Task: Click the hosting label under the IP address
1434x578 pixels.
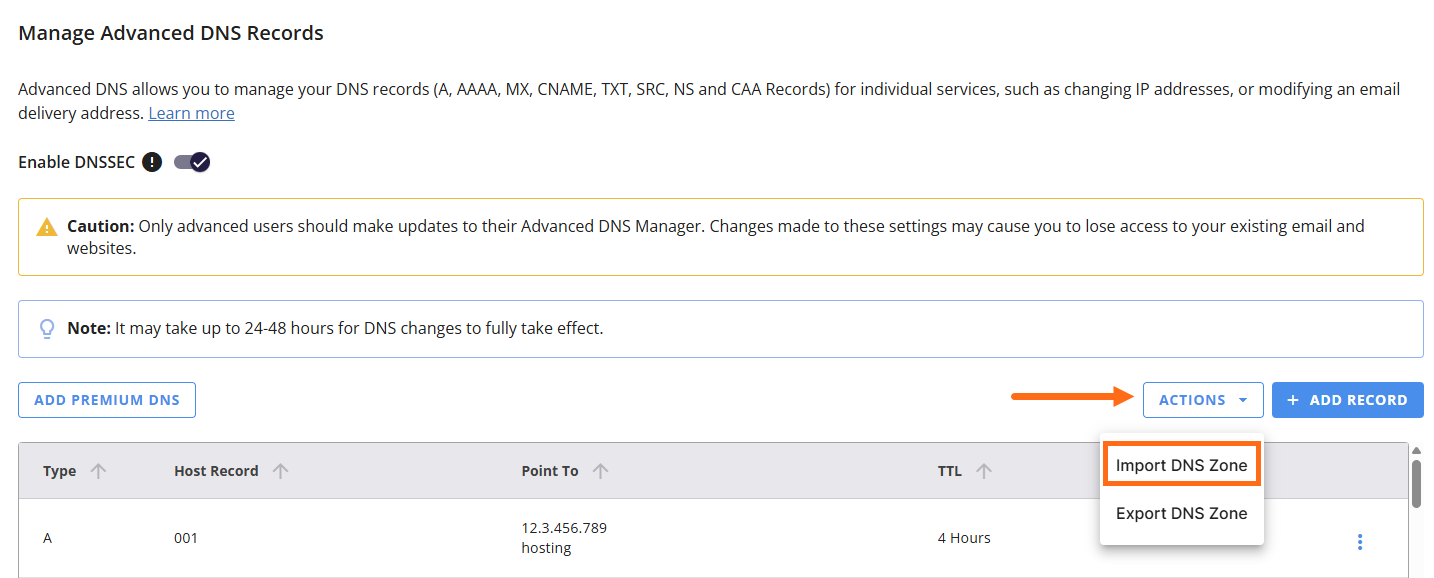Action: pyautogui.click(x=546, y=548)
